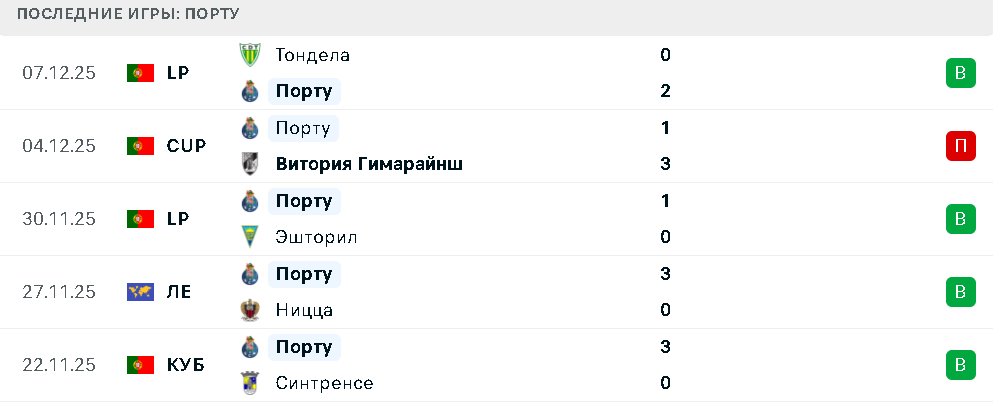Click the Vitória Guimarães club crest
The image size is (993, 403).
pyautogui.click(x=250, y=164)
